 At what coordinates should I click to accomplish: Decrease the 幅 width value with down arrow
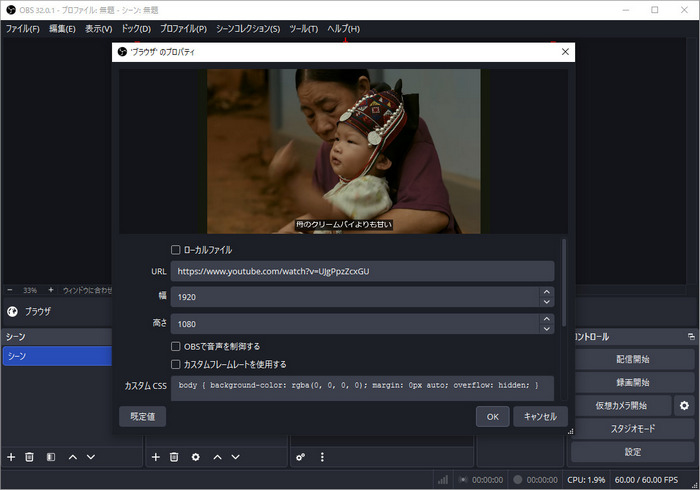(546, 302)
